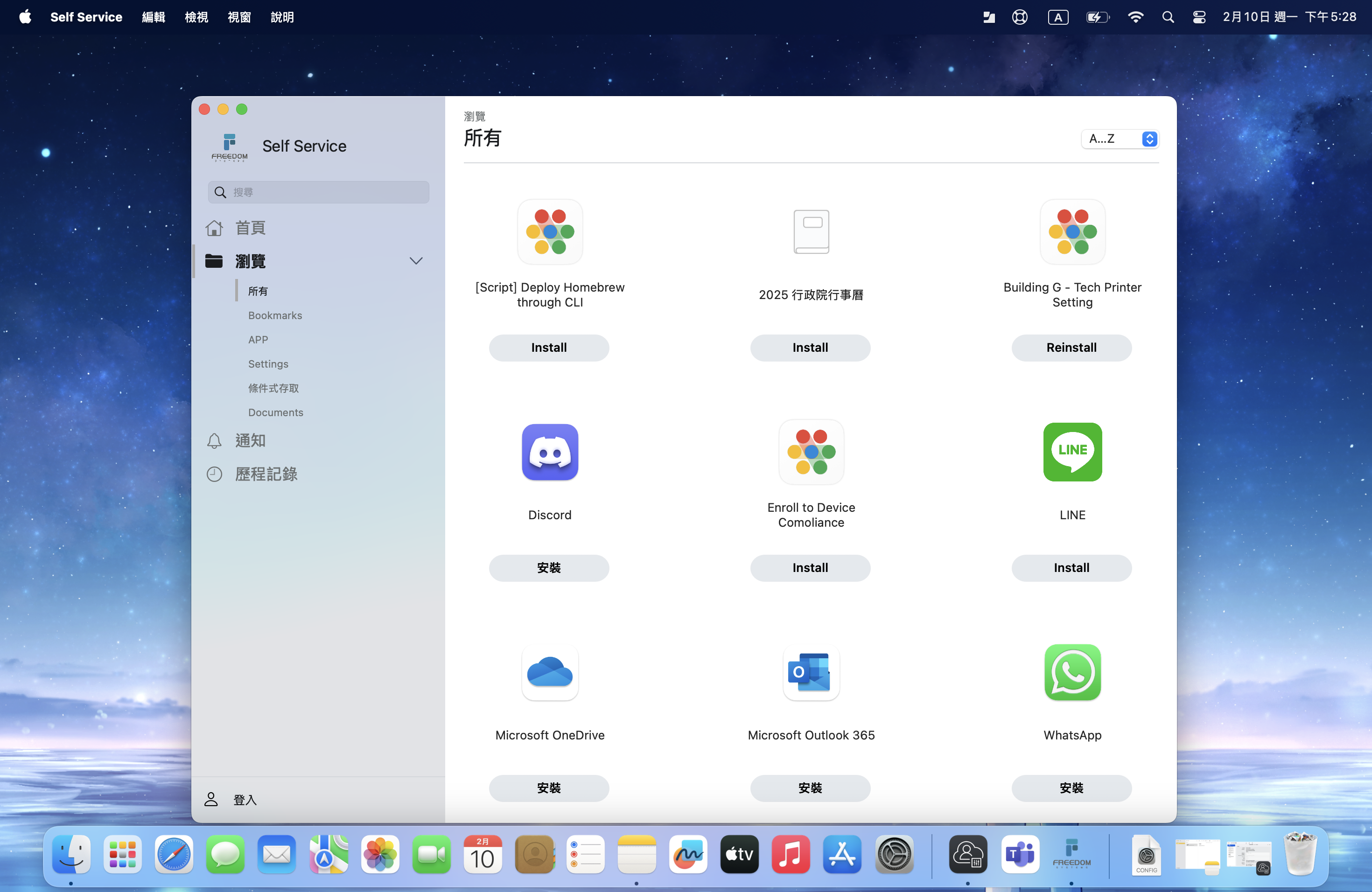Open the A...Z sort order dropdown
Screen dimensions: 1372x892
1120,139
